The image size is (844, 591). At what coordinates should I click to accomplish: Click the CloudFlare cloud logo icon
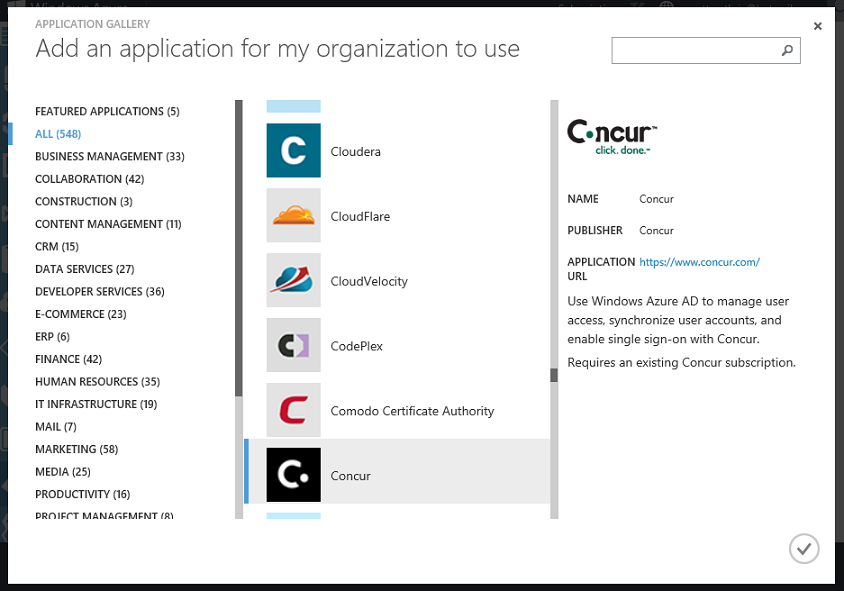pos(293,215)
